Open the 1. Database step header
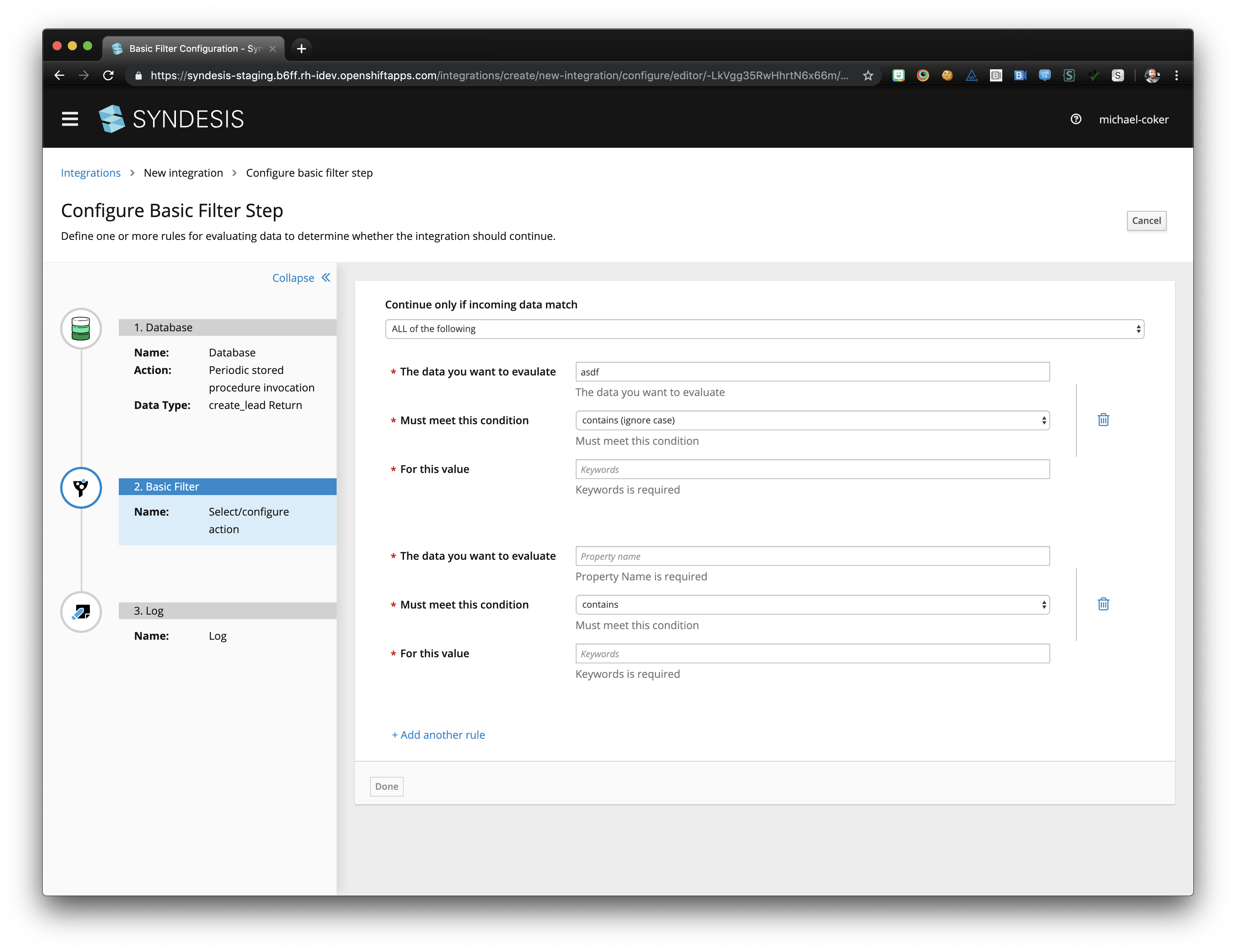Screen dimensions: 1236x952 (227, 328)
